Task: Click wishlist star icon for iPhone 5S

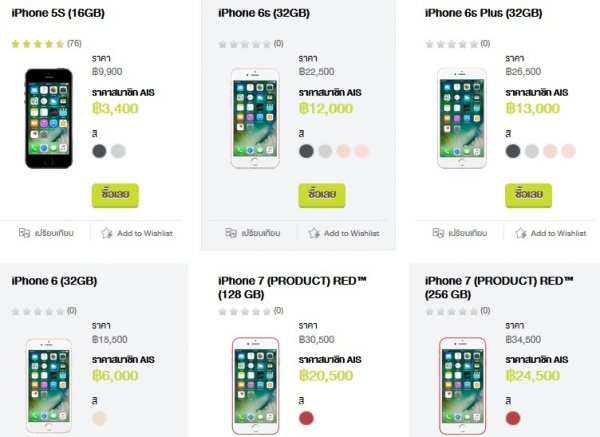Action: pos(107,233)
